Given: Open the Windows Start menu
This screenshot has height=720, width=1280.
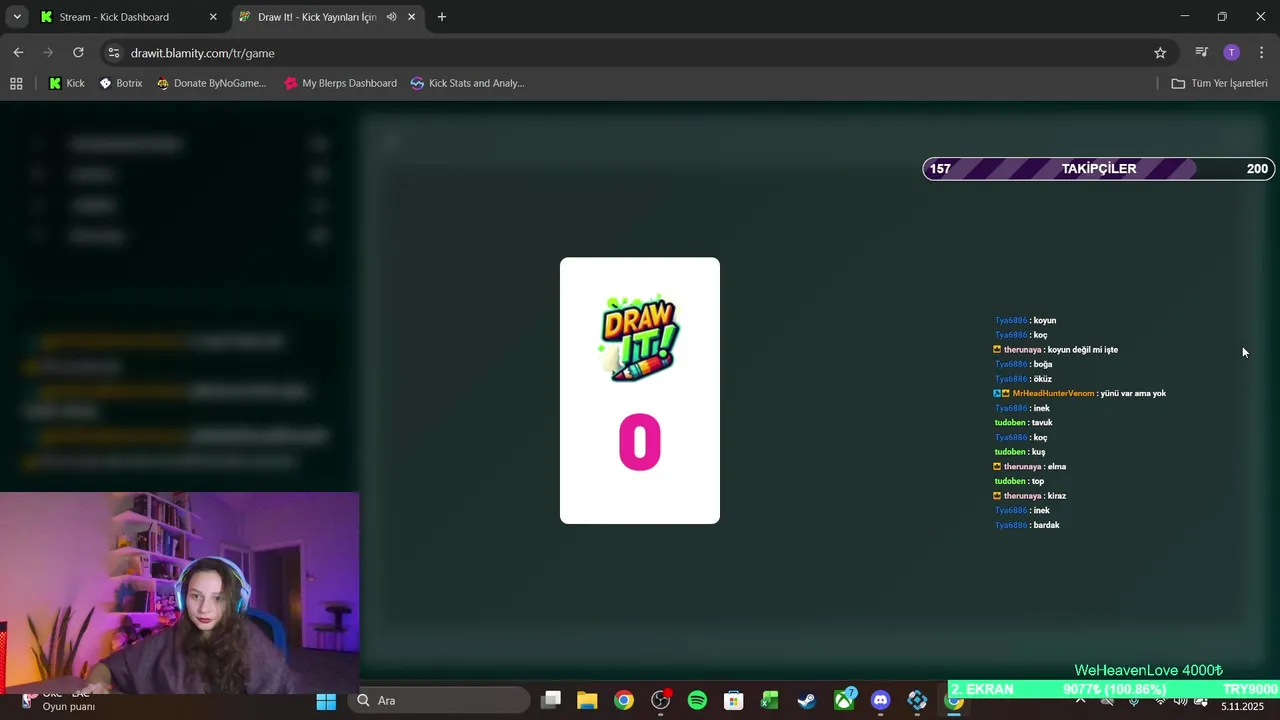Looking at the screenshot, I should 326,701.
